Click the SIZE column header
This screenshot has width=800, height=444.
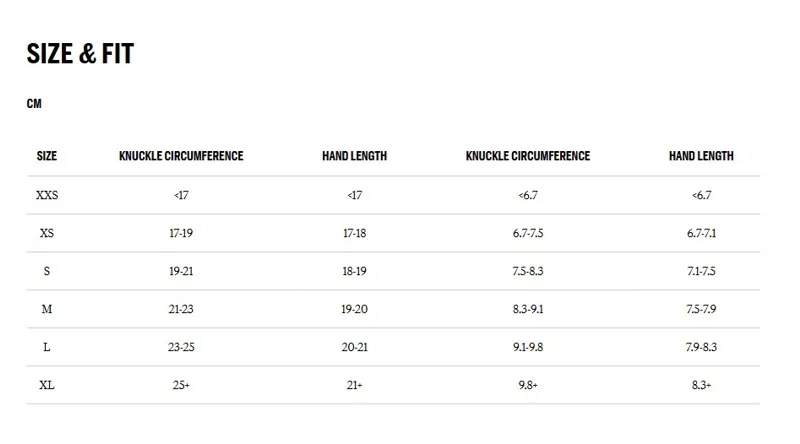point(47,156)
